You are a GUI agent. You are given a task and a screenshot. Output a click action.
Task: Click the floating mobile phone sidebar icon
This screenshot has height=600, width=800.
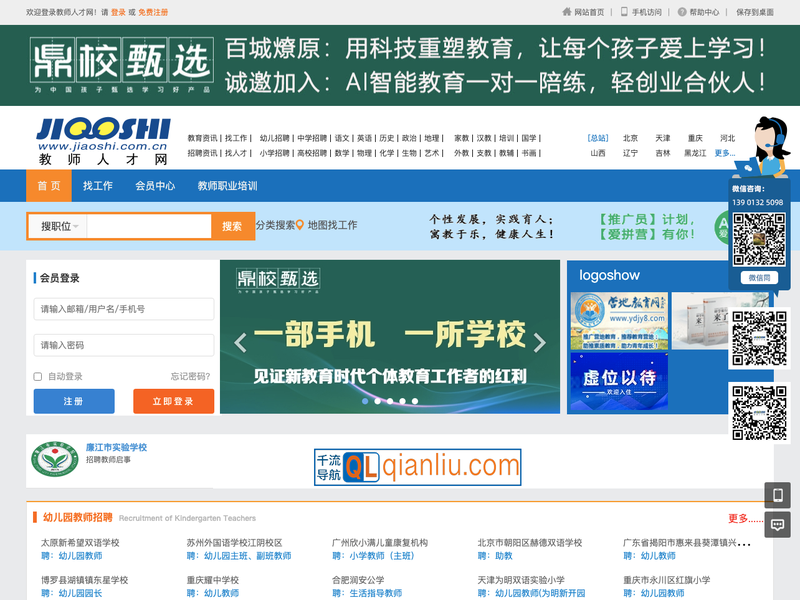coord(778,495)
